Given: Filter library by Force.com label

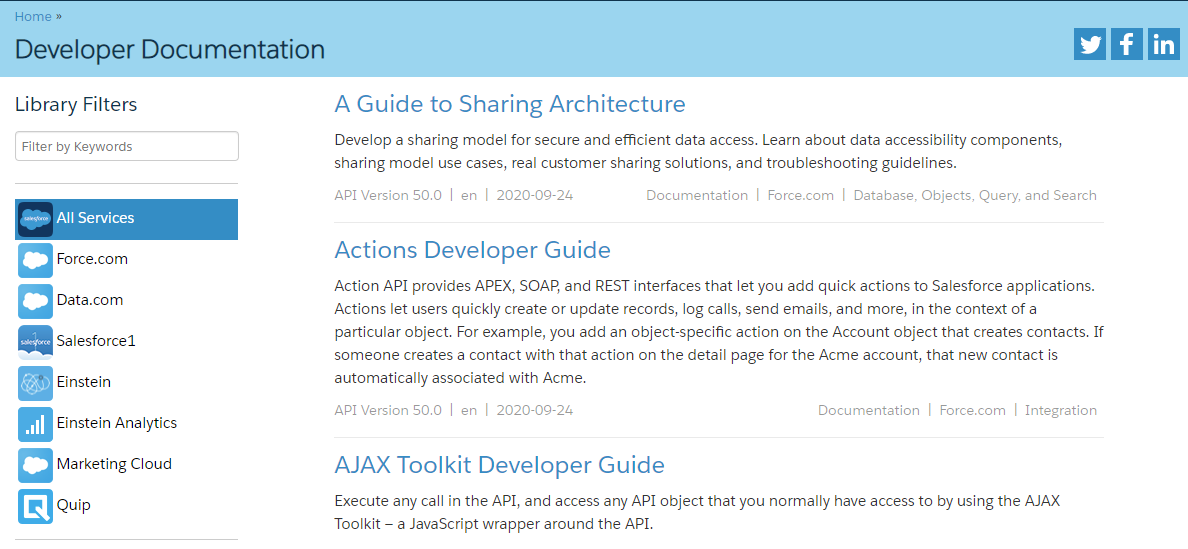Looking at the screenshot, I should (92, 259).
